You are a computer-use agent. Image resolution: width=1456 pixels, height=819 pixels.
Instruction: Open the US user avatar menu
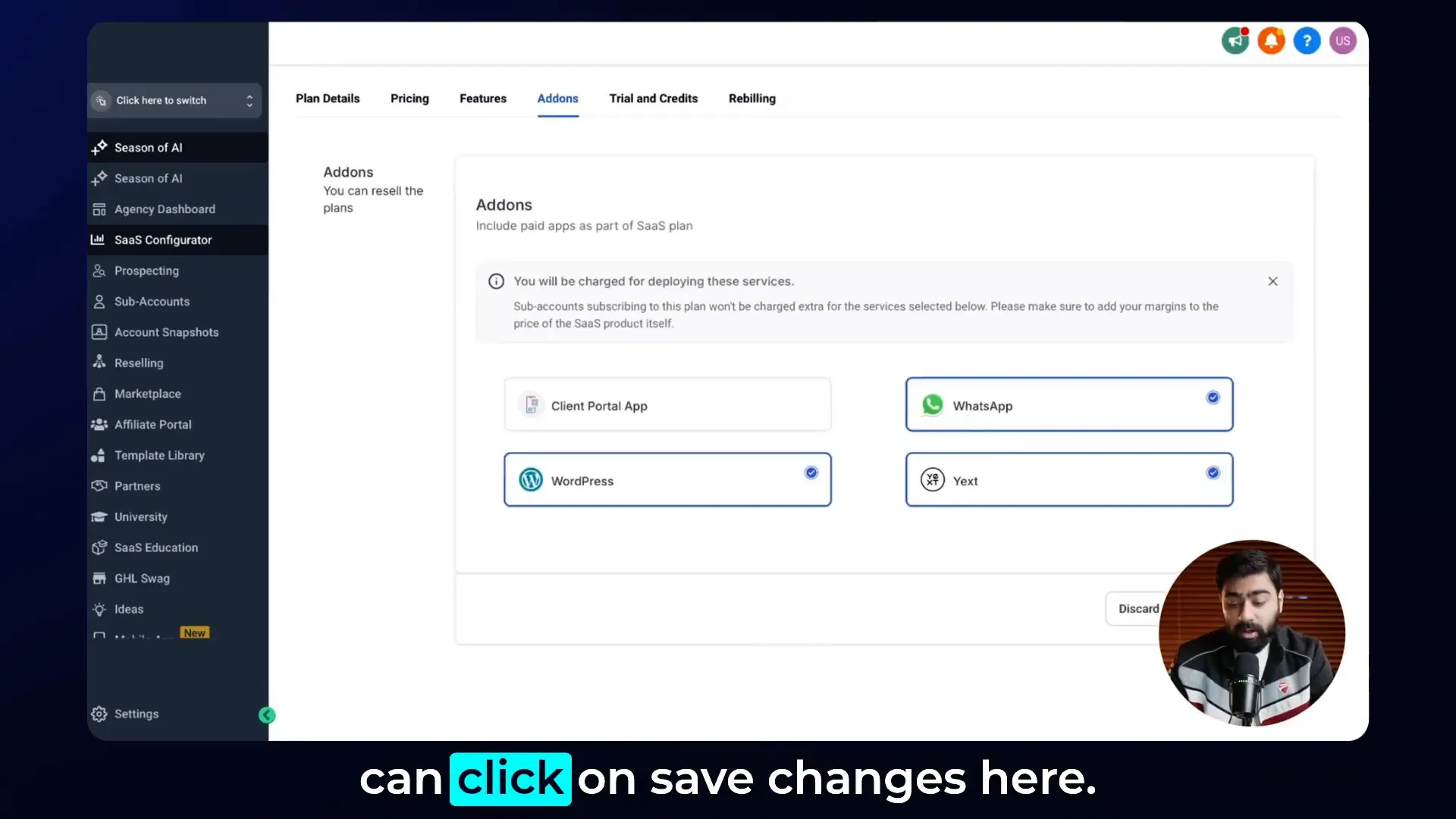pyautogui.click(x=1342, y=41)
